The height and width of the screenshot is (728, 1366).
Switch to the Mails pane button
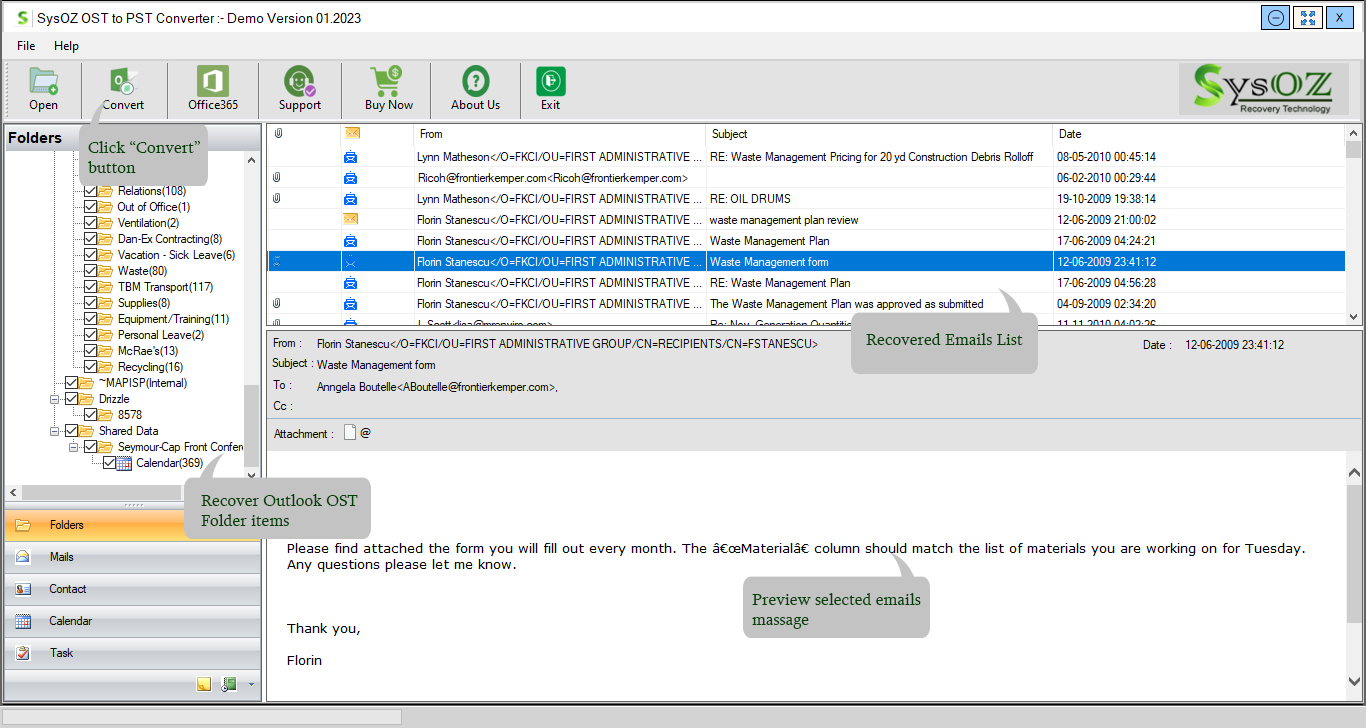[132, 557]
